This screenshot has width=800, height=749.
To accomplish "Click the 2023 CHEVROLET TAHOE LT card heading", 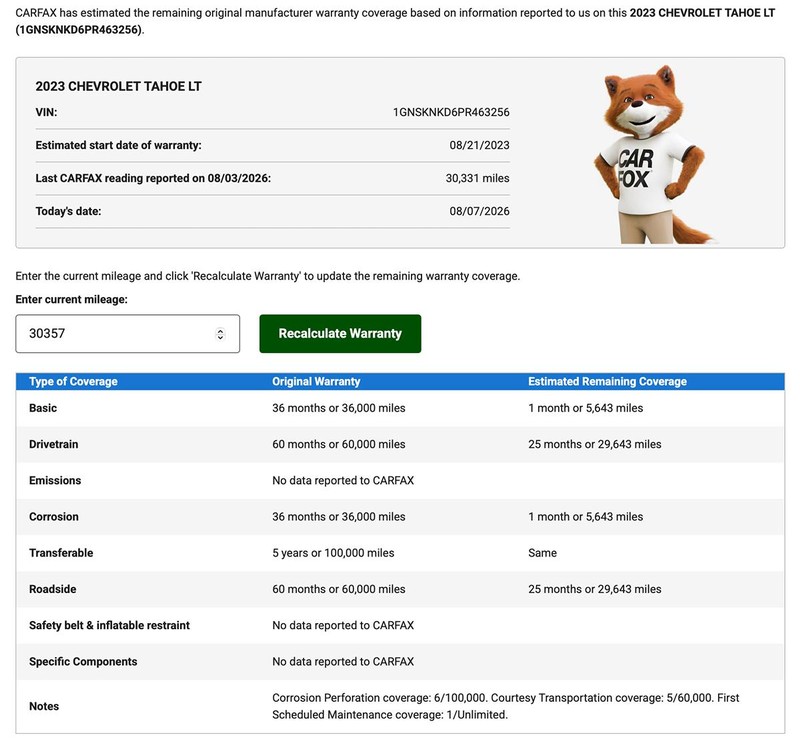I will coord(118,86).
